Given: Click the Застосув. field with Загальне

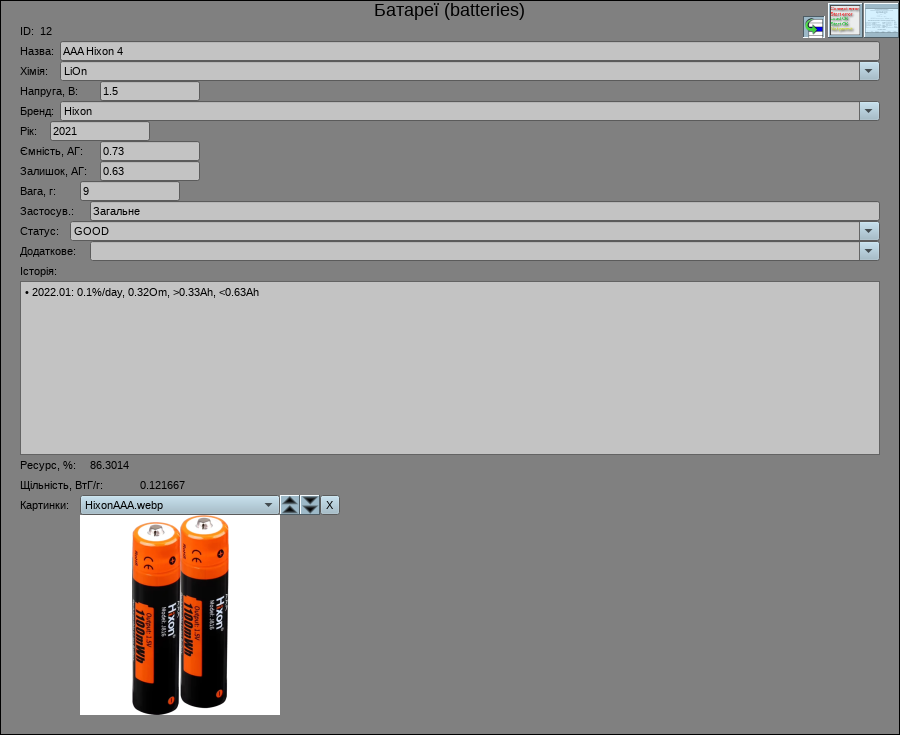Looking at the screenshot, I should pyautogui.click(x=484, y=211).
